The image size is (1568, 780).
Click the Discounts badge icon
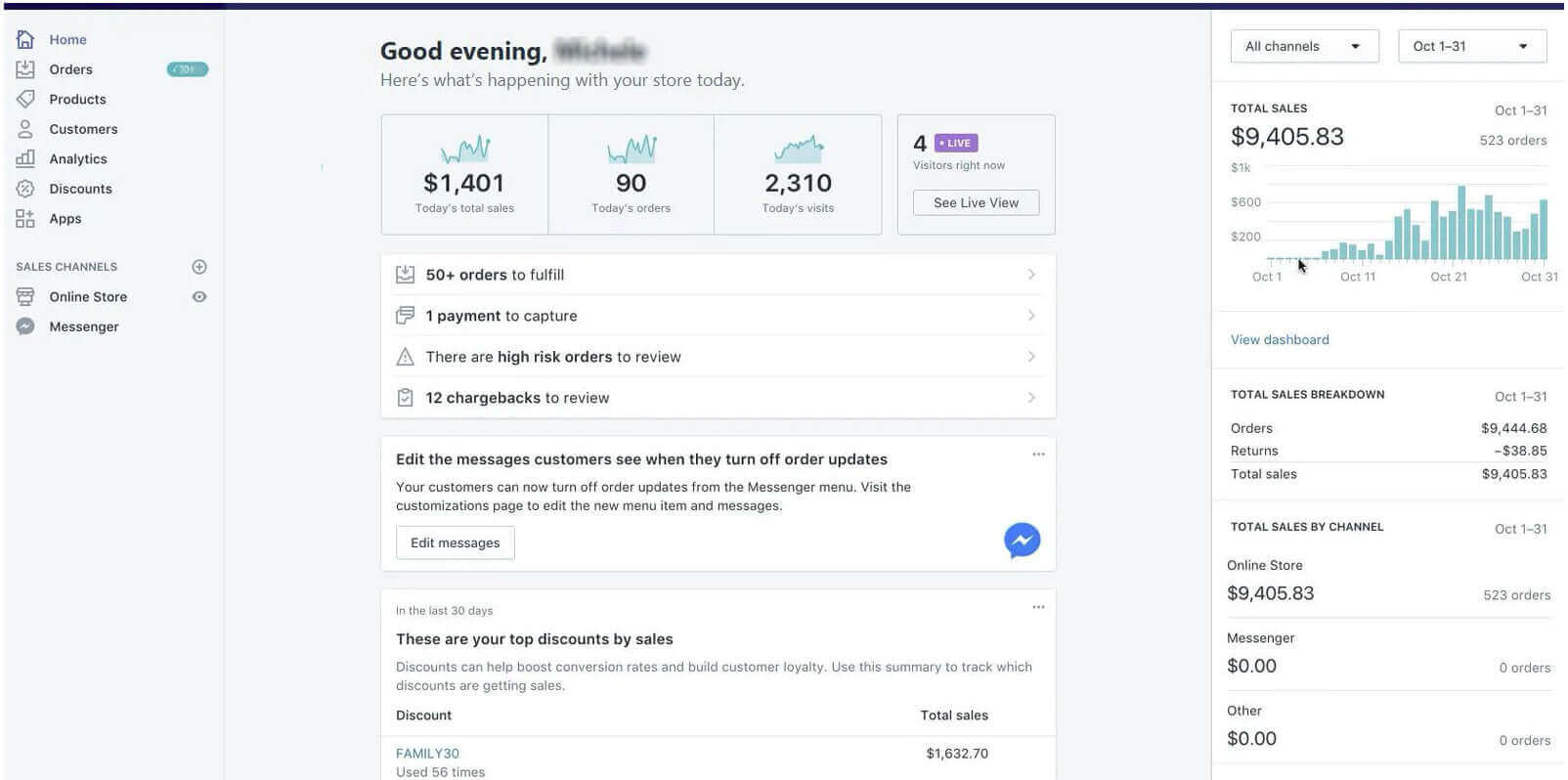click(x=25, y=189)
